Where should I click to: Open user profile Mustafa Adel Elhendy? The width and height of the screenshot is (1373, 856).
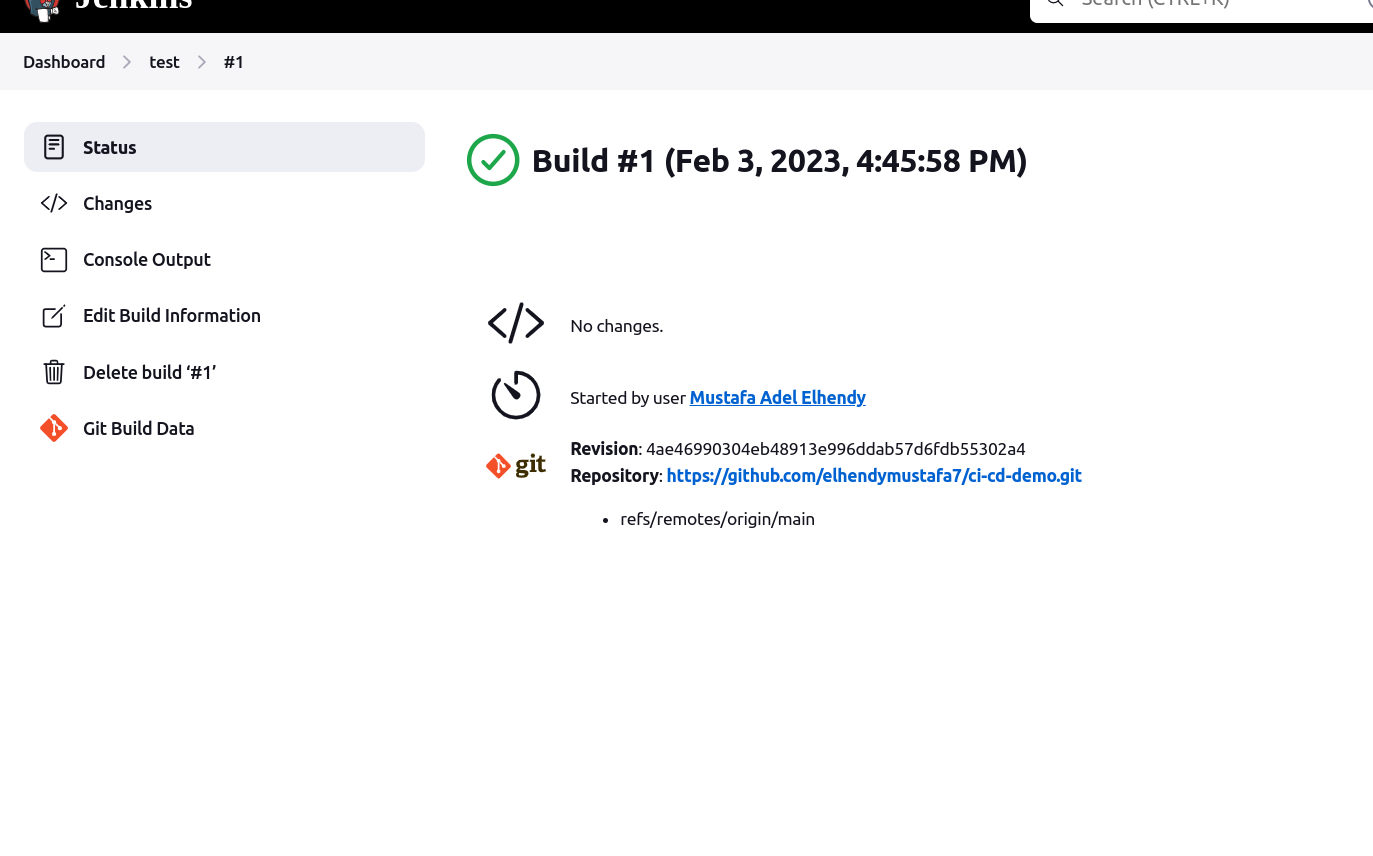(x=777, y=397)
